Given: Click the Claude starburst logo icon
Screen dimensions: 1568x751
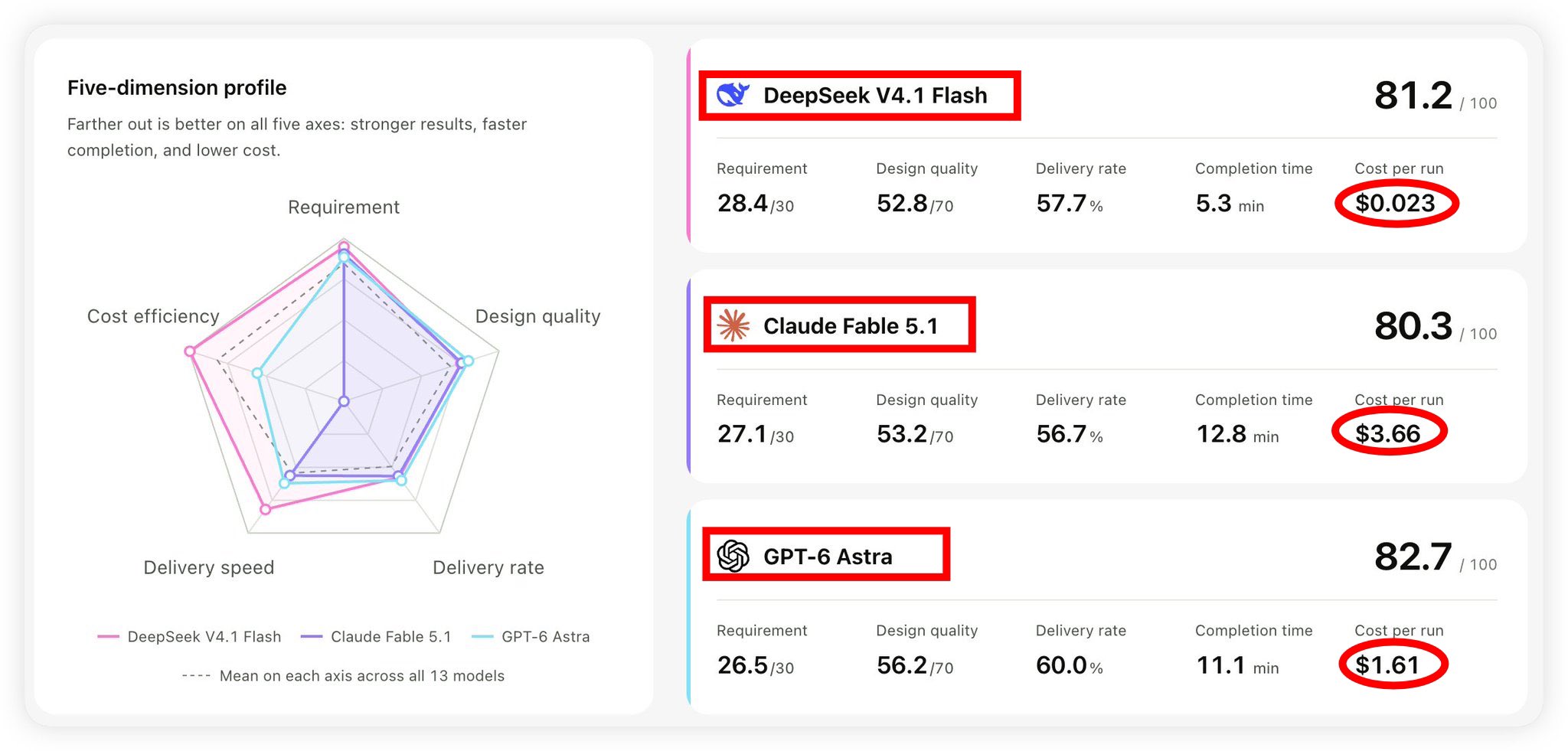Looking at the screenshot, I should [733, 325].
